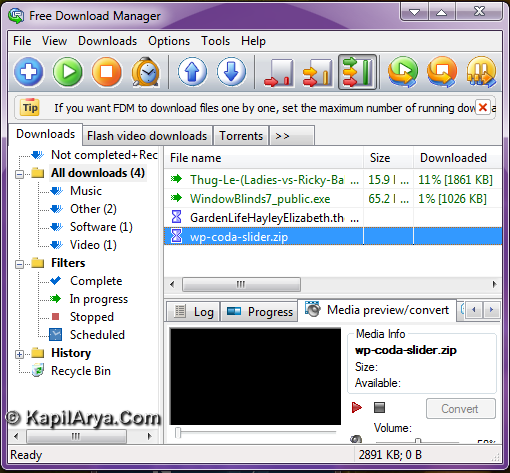Open the Downloads menu
The image size is (510, 473).
click(x=107, y=41)
